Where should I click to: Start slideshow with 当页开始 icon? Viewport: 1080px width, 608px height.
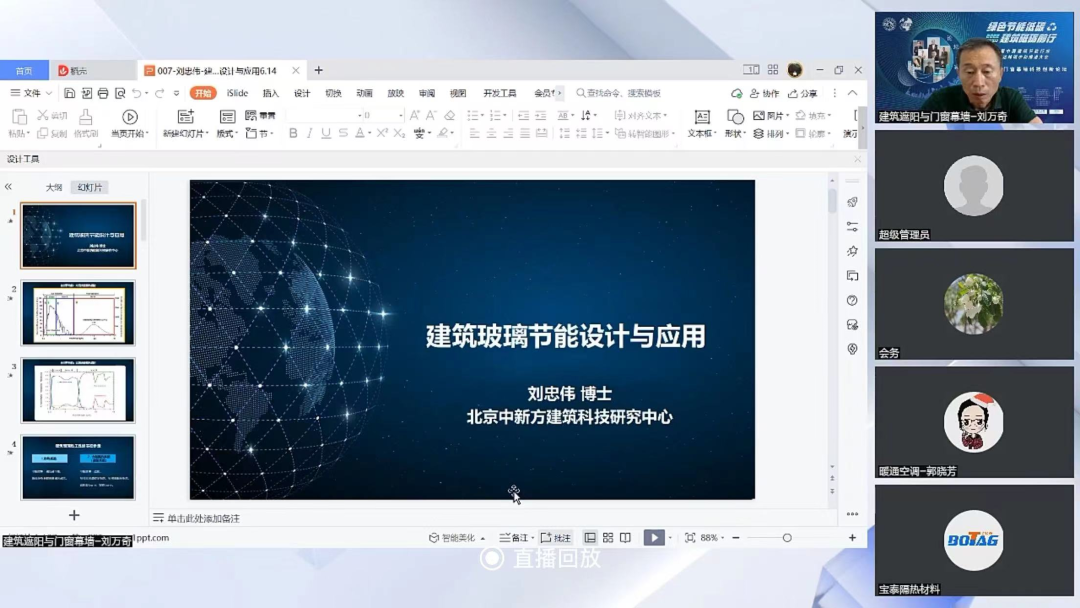[x=129, y=117]
